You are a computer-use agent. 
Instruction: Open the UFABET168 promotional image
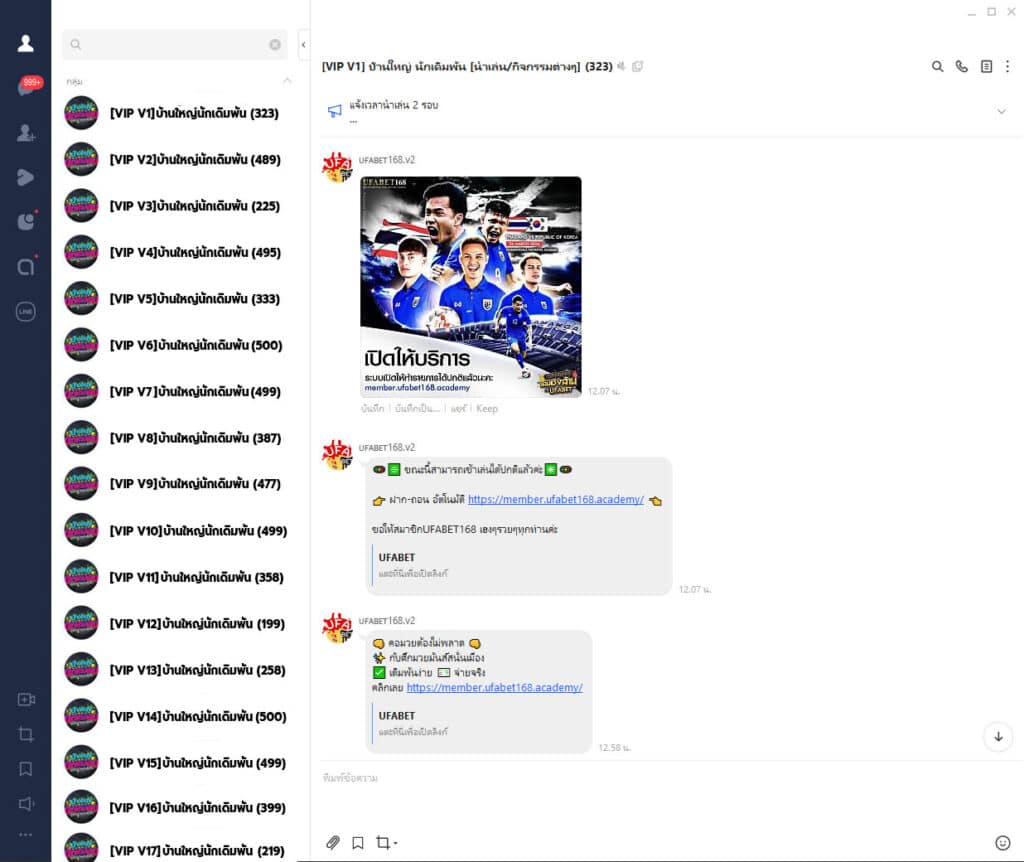click(x=471, y=287)
